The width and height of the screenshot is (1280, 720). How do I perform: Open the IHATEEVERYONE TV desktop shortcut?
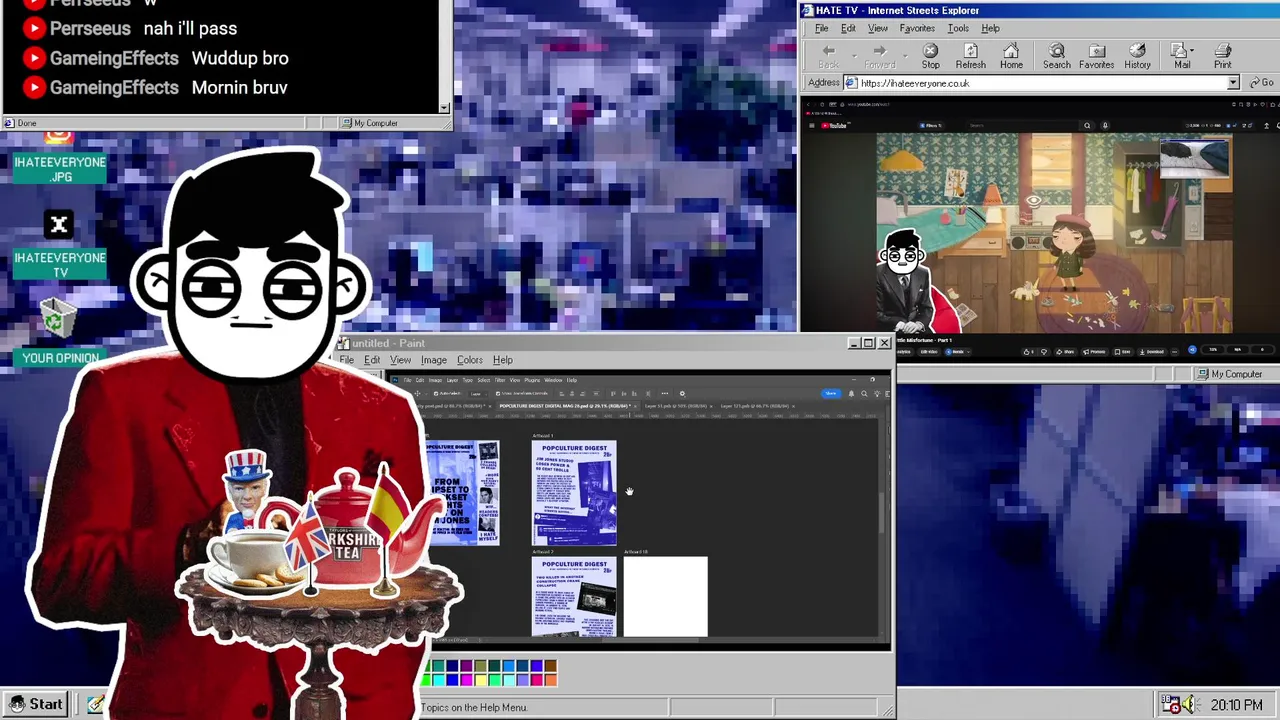[x=59, y=245]
